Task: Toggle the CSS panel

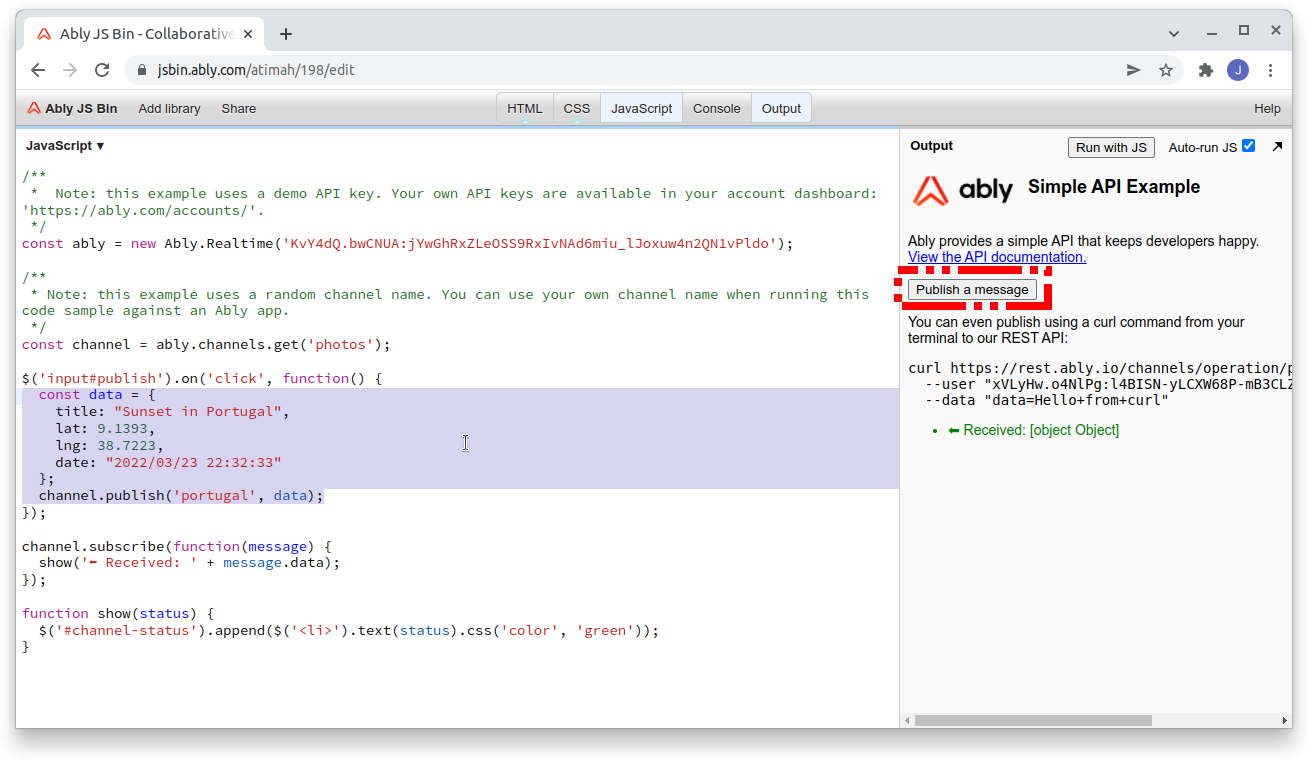Action: coord(577,109)
